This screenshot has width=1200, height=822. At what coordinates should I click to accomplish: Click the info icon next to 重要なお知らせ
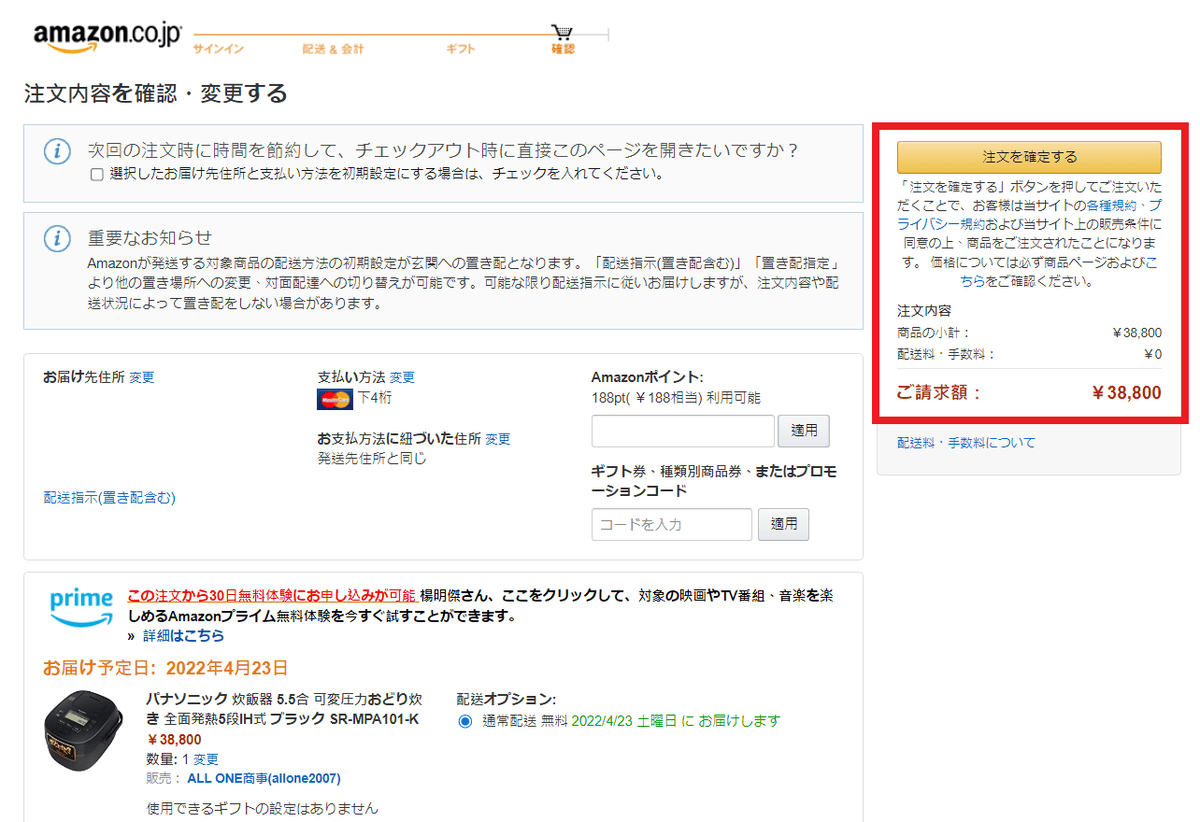(x=56, y=239)
